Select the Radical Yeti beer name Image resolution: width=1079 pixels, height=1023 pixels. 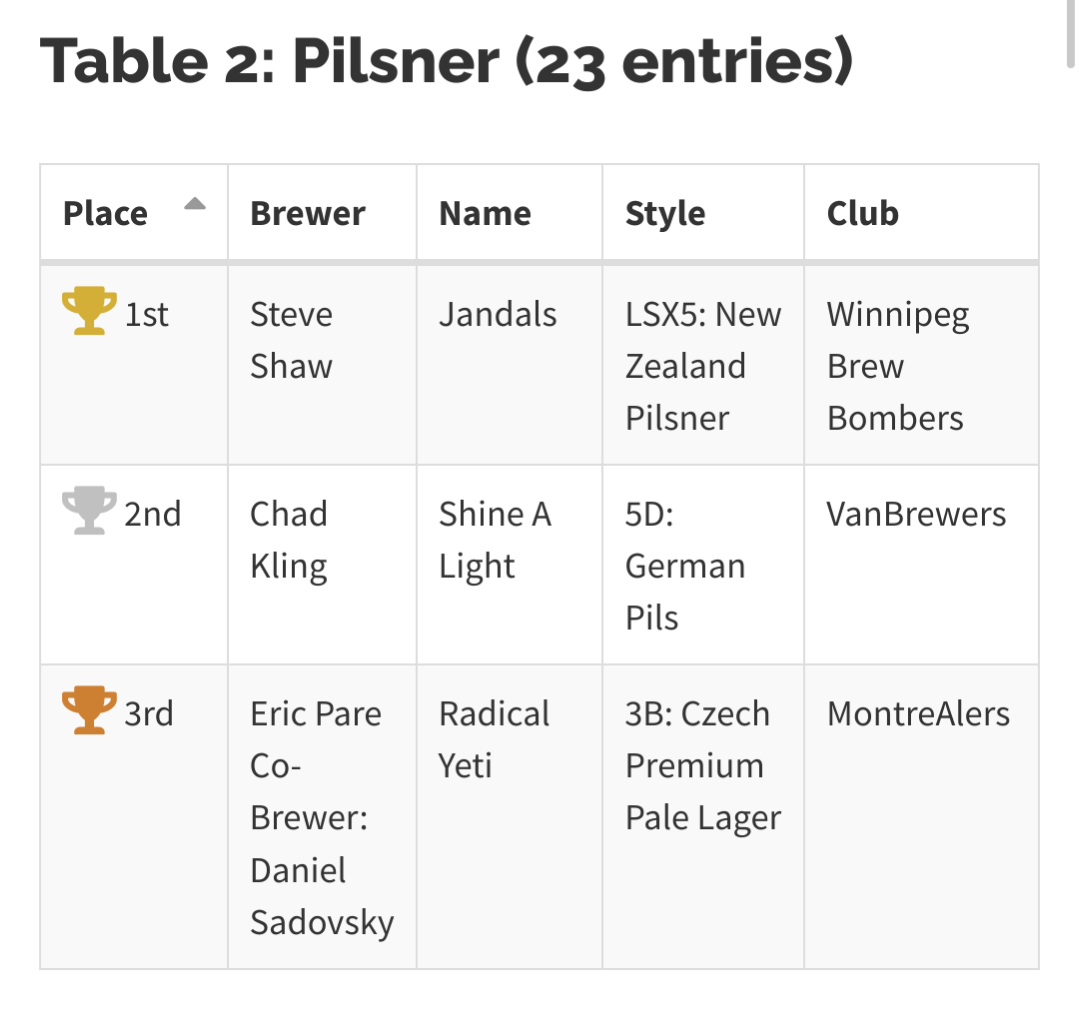[494, 740]
